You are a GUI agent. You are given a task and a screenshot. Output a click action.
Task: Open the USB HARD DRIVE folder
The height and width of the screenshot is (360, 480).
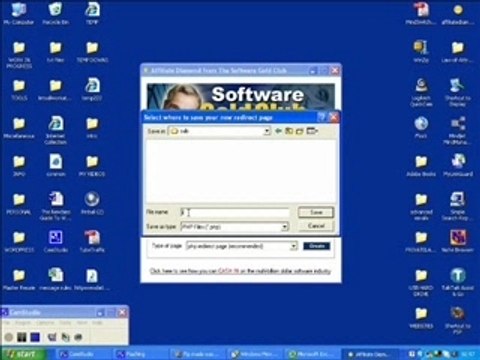click(x=421, y=282)
